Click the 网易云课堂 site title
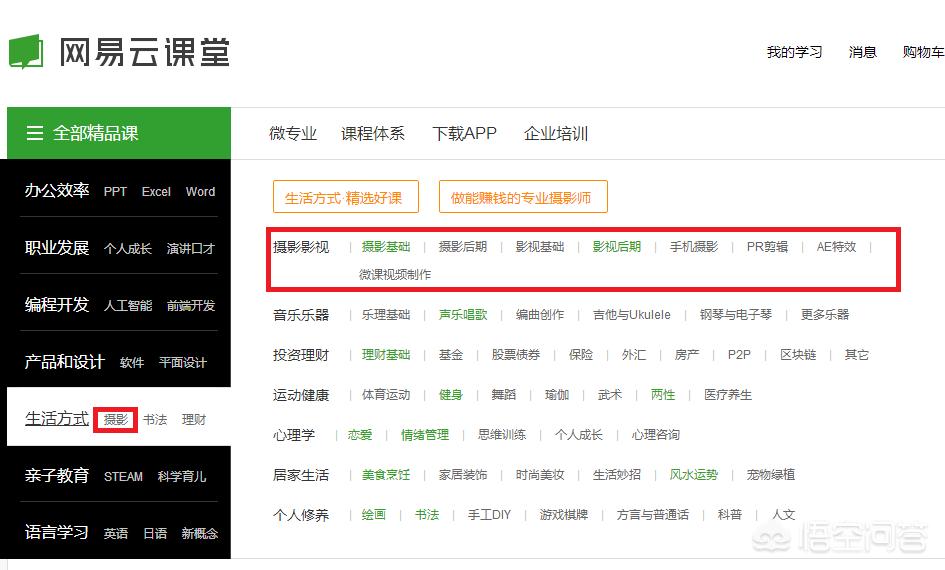Screen dimensions: 945x570 point(145,52)
